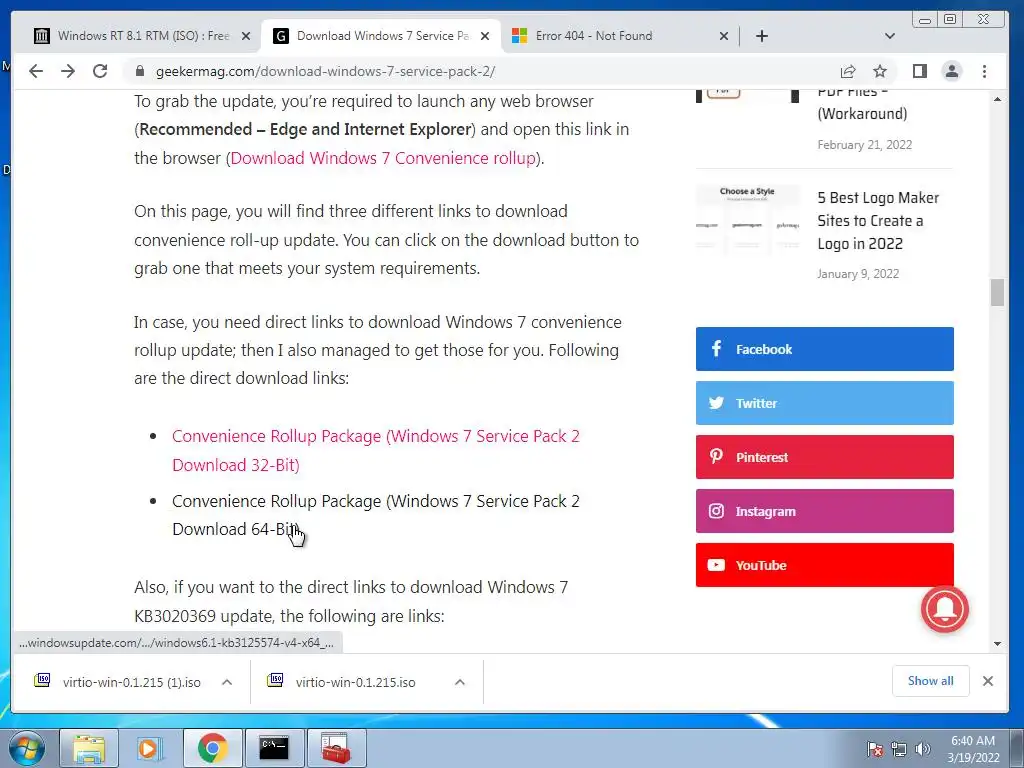Open the red toolbox taskbar app
Viewport: 1024px width, 768px height.
336,748
